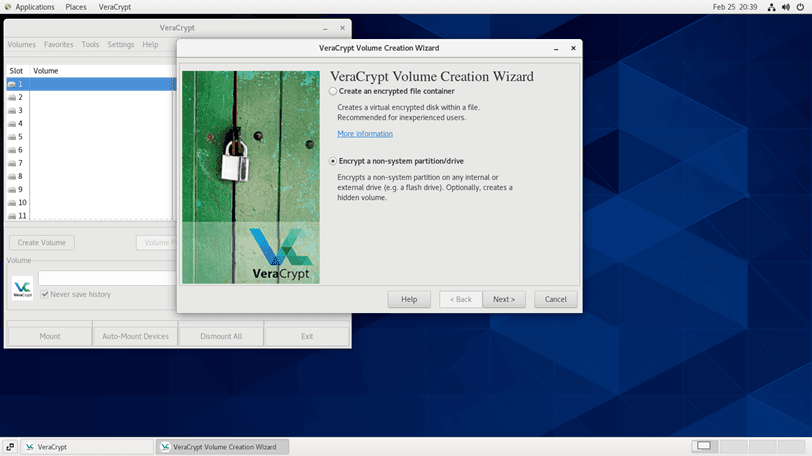Image resolution: width=812 pixels, height=456 pixels.
Task: Select slot 4 drive icon
Action: [x=12, y=124]
